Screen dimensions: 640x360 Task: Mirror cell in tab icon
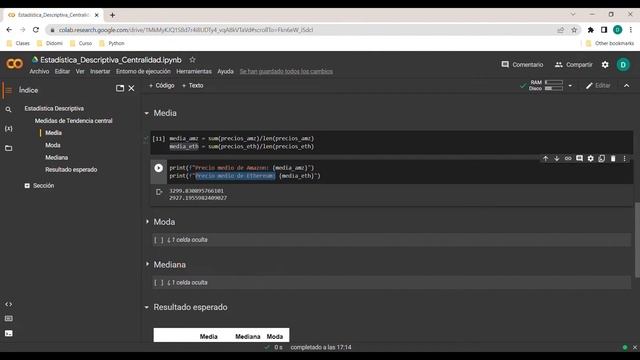602,158
